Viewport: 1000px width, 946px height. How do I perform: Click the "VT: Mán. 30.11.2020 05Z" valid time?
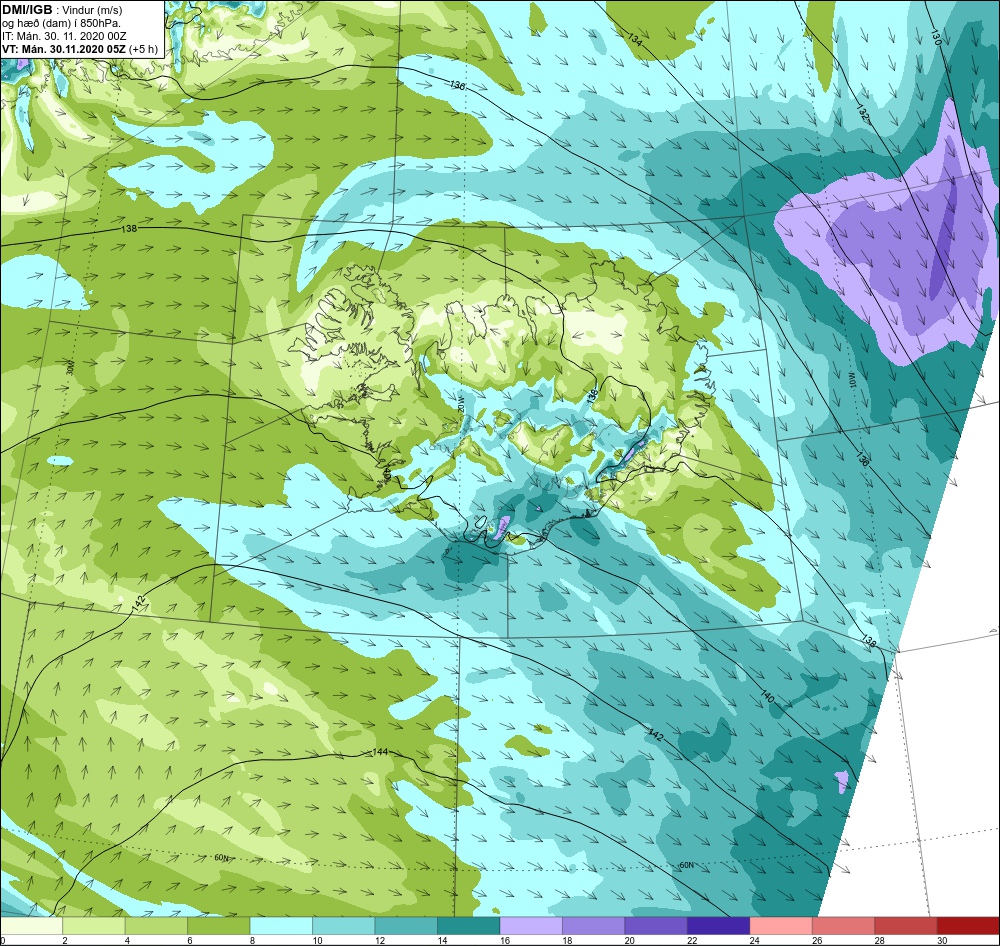click(64, 49)
